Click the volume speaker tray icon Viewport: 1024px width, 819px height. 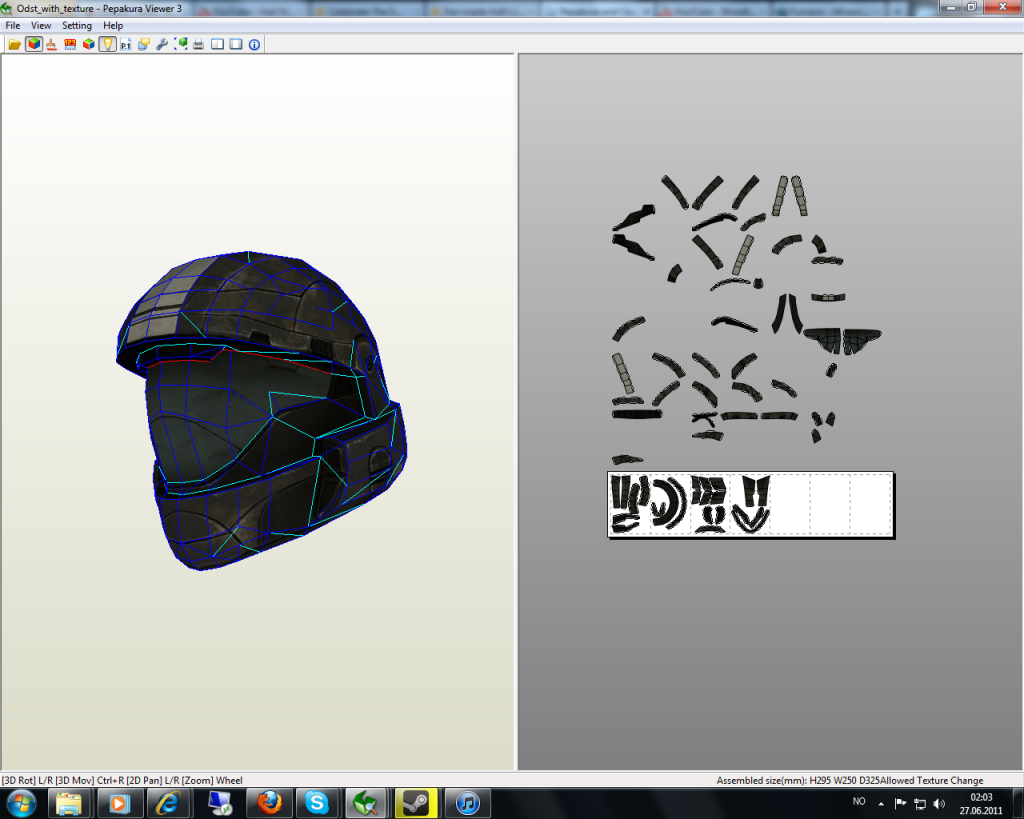pyautogui.click(x=939, y=803)
